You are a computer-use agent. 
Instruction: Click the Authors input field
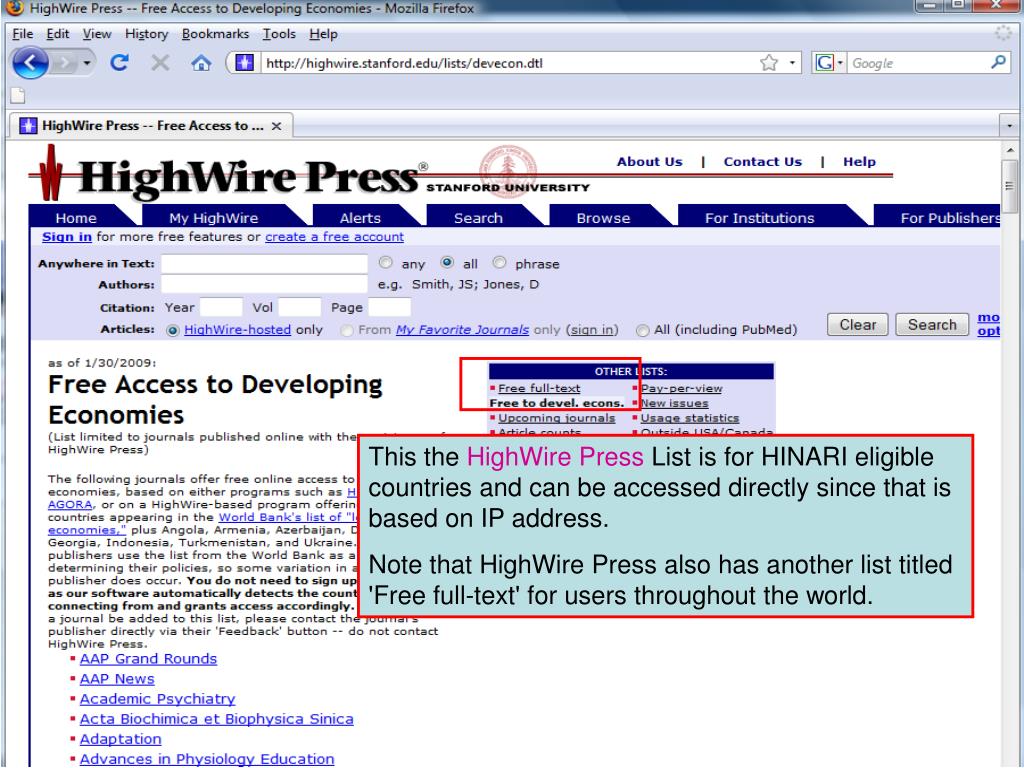pos(264,285)
